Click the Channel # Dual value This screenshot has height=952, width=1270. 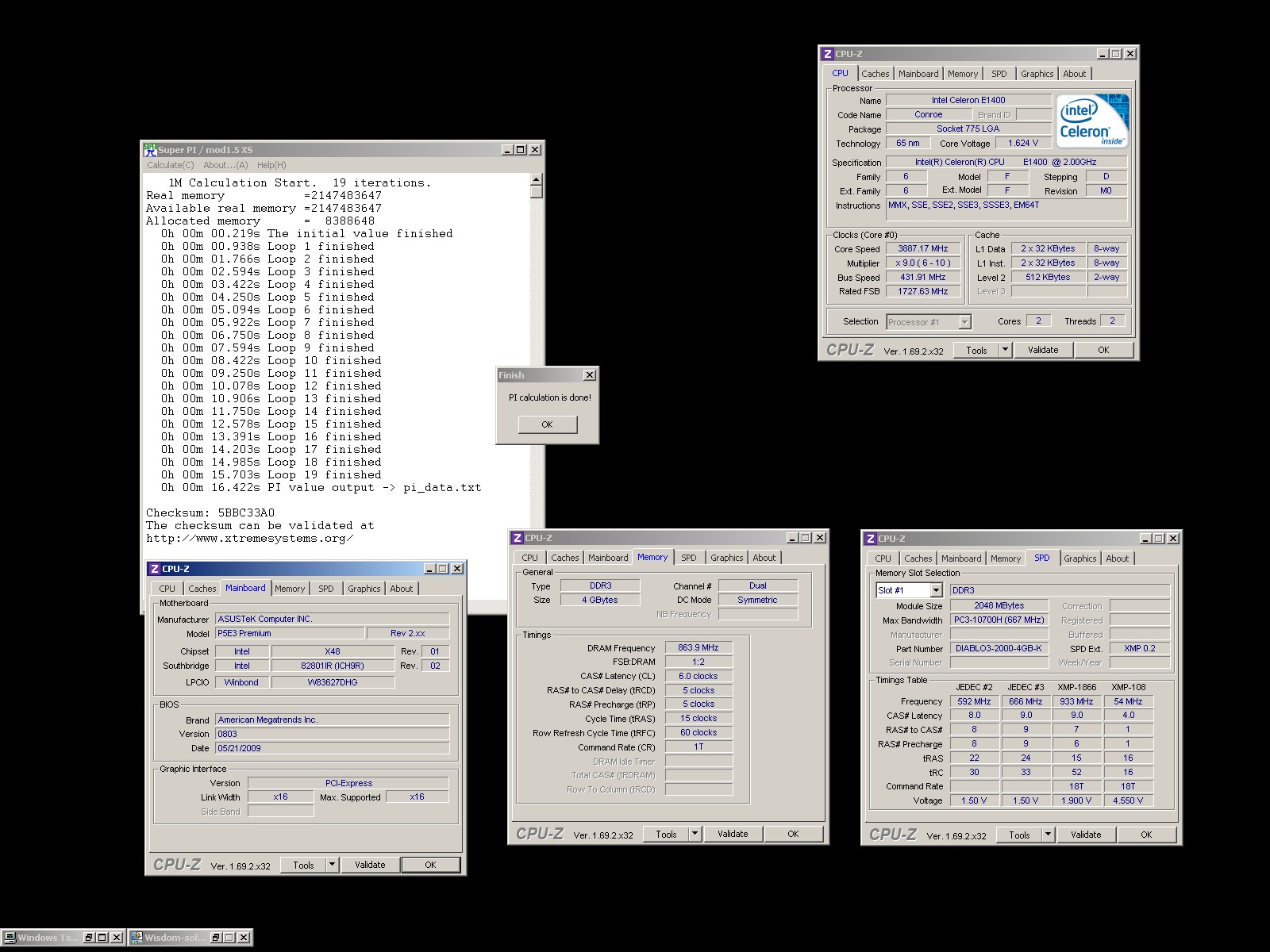pos(758,585)
